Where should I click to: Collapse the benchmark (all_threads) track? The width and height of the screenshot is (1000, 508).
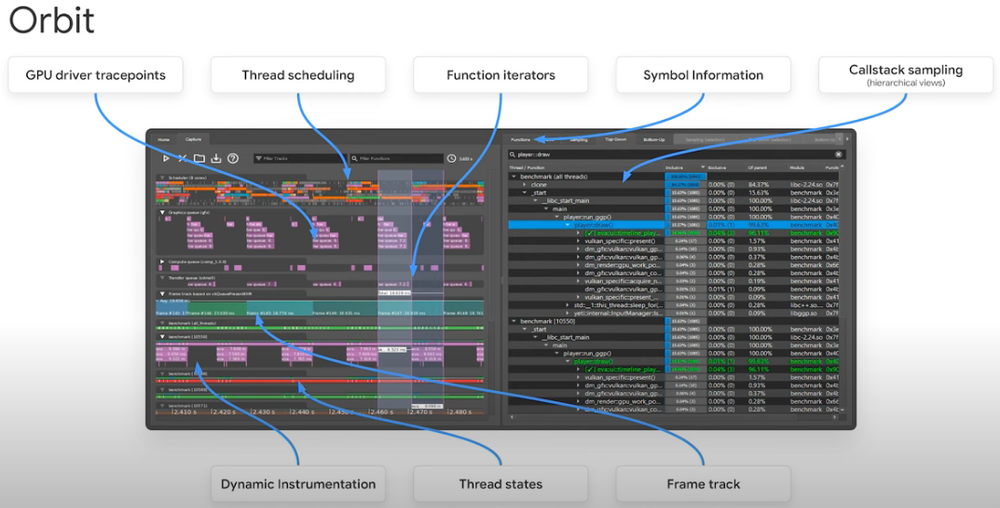pos(163,323)
